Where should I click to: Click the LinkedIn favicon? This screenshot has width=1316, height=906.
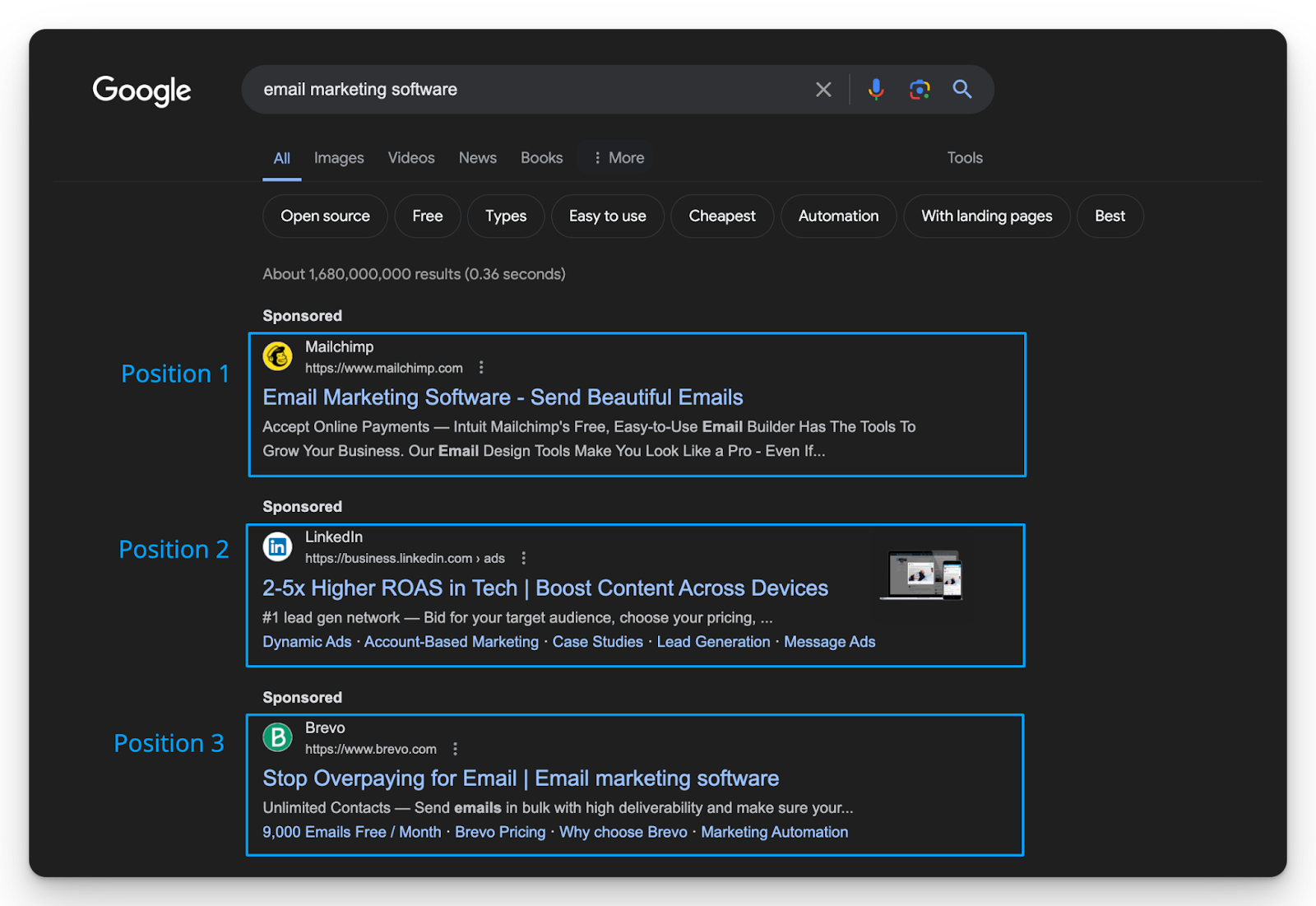278,546
